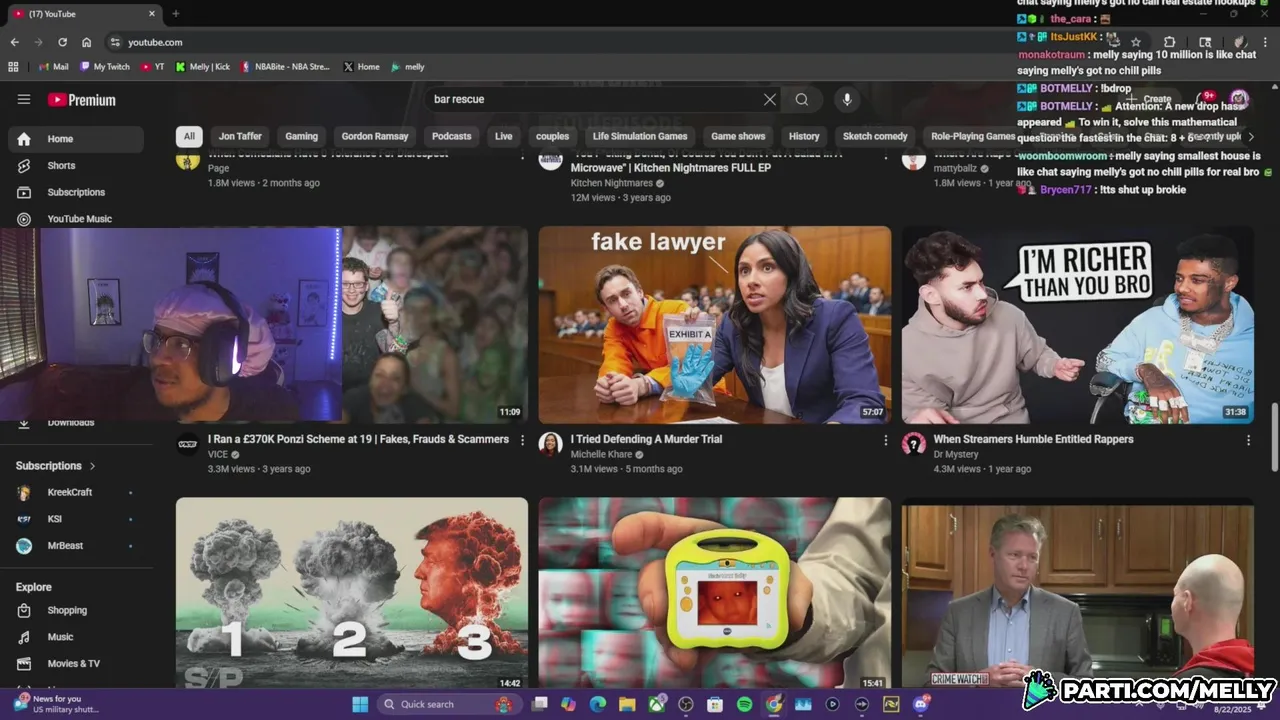Open Microsoft Edge from the taskbar
This screenshot has height=720, width=1280.
(598, 704)
